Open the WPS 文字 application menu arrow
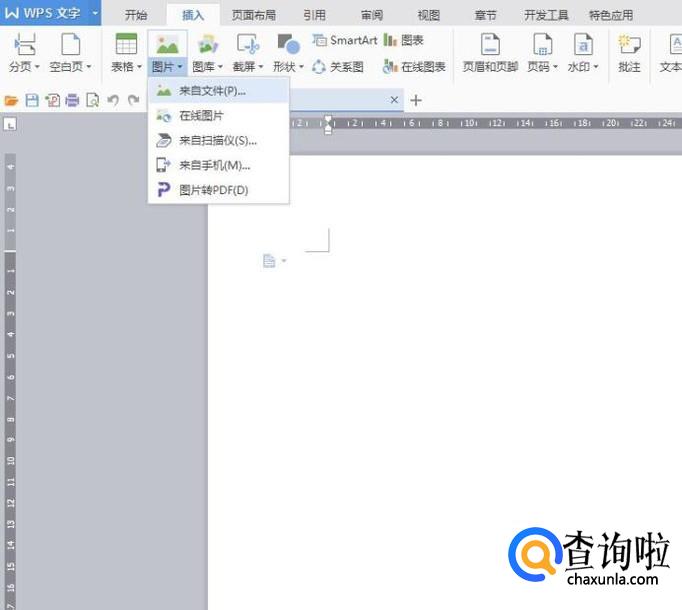The image size is (682, 610). pos(94,14)
